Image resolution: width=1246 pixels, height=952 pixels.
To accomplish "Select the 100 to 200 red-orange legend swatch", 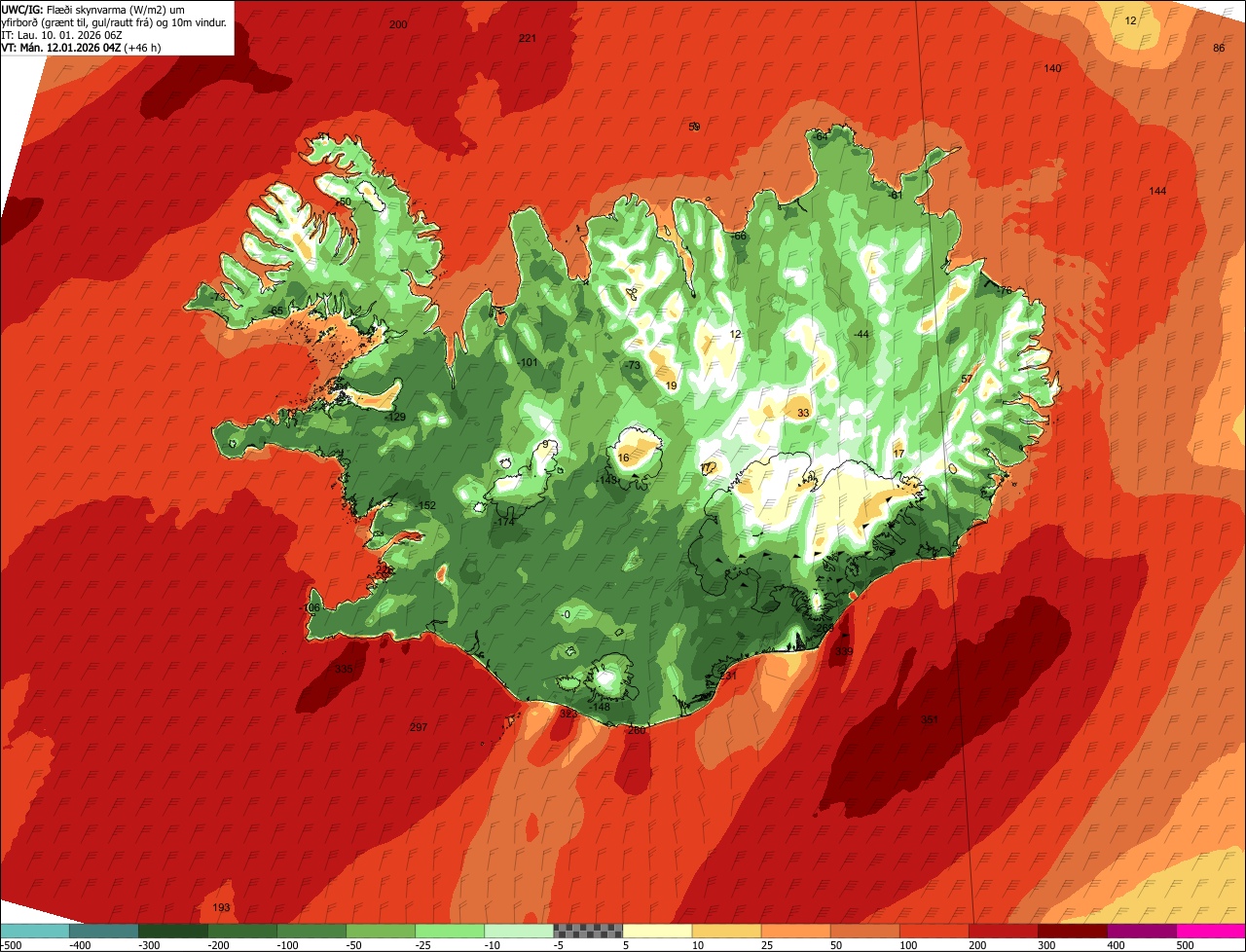I will tap(934, 931).
